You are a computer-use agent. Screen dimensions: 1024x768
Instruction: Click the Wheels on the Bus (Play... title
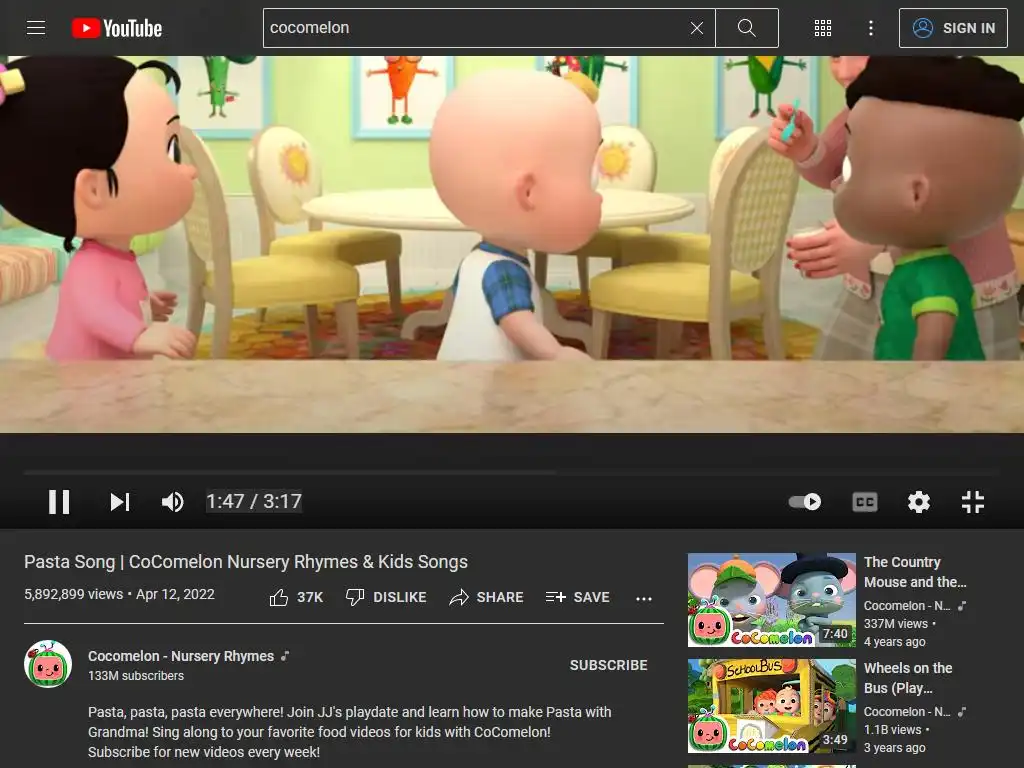pyautogui.click(x=908, y=677)
